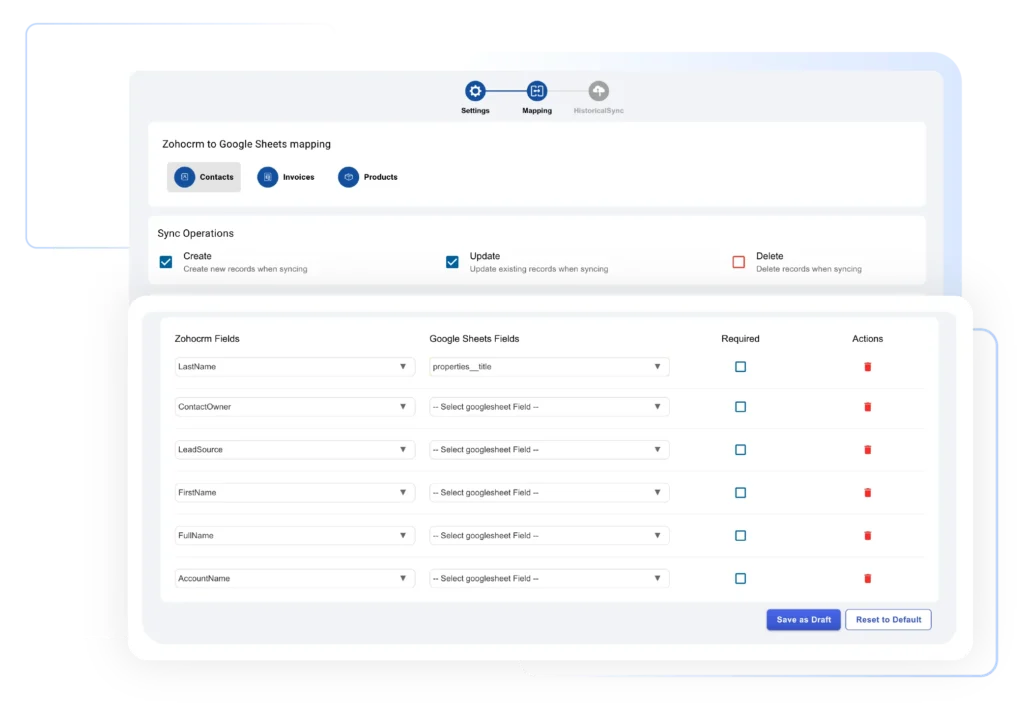
Task: Enable the Delete records when syncing checkbox
Action: (x=739, y=261)
